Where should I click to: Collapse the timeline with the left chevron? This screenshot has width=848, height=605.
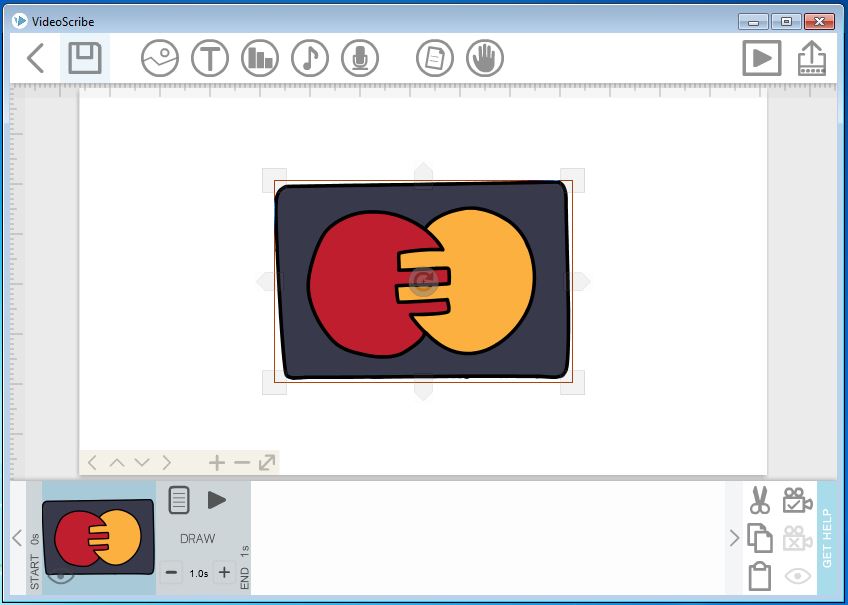point(17,537)
